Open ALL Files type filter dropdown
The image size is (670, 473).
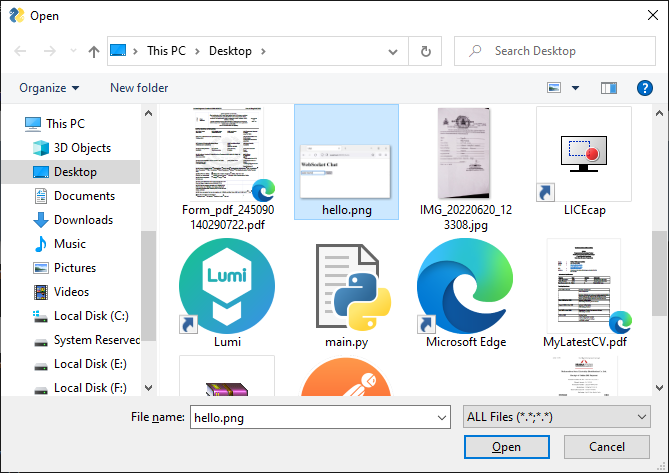point(556,417)
